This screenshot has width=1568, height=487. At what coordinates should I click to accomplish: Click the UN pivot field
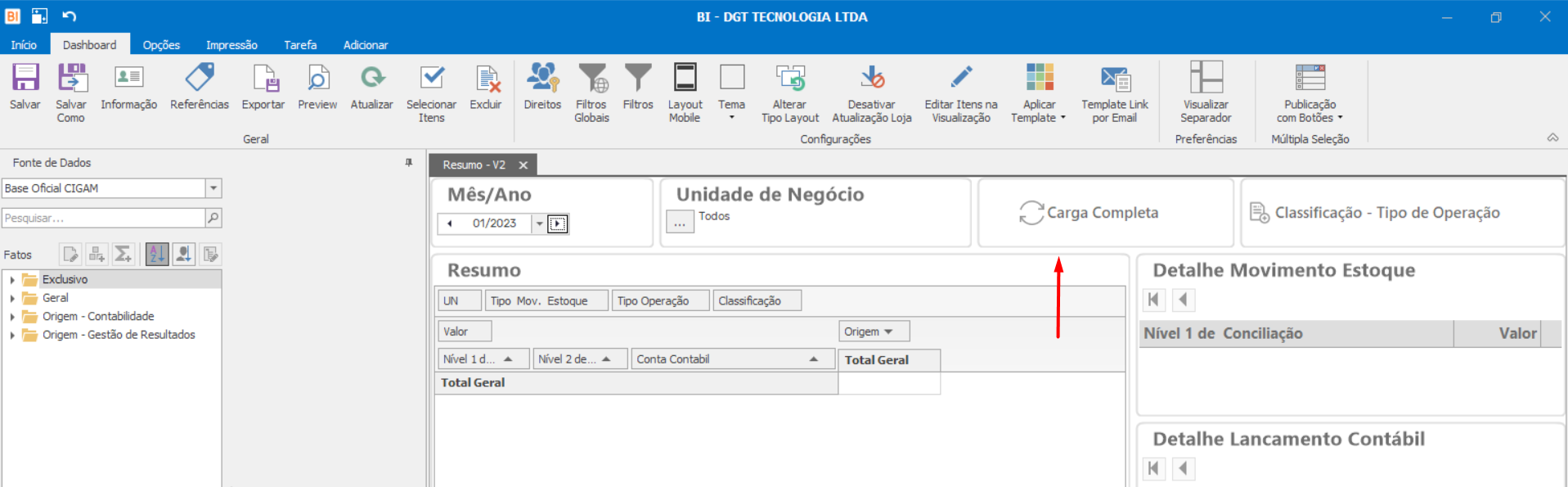pos(460,301)
